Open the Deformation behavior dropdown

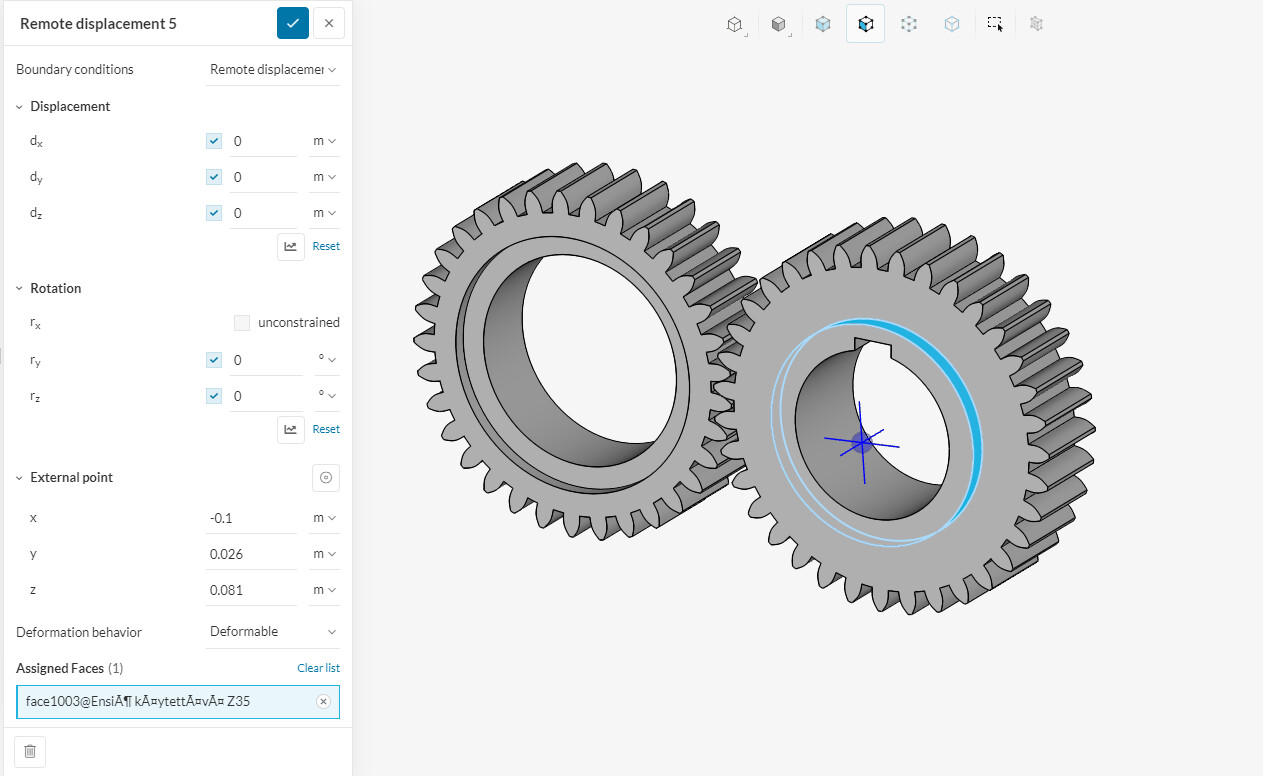(272, 632)
